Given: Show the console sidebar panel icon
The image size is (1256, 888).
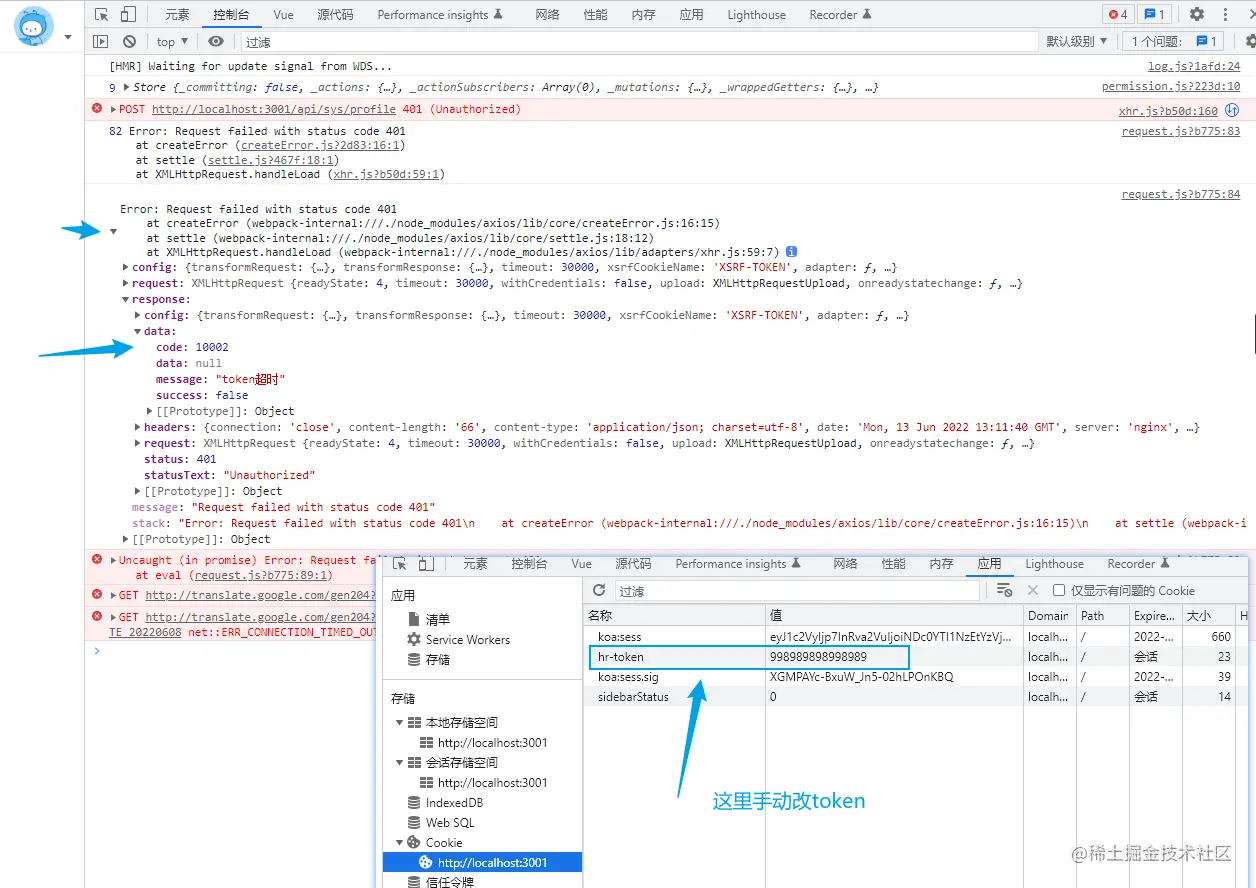Looking at the screenshot, I should 100,41.
